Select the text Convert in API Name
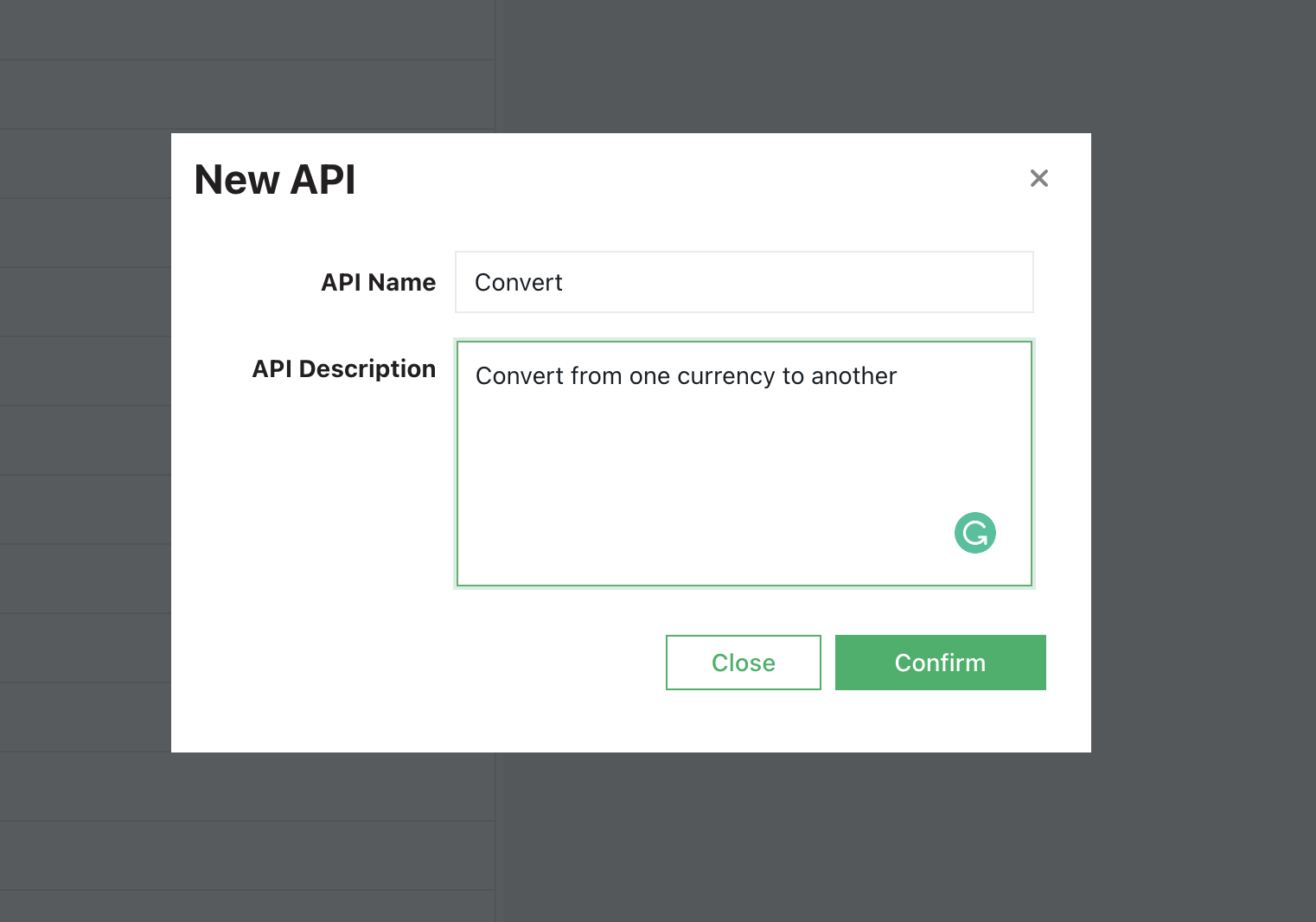 click(517, 282)
